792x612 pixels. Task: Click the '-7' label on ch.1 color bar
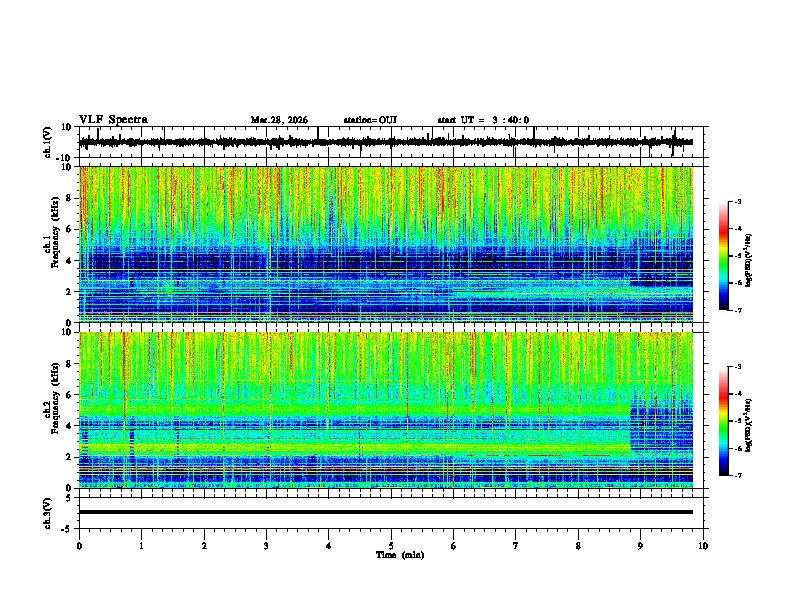coord(738,310)
